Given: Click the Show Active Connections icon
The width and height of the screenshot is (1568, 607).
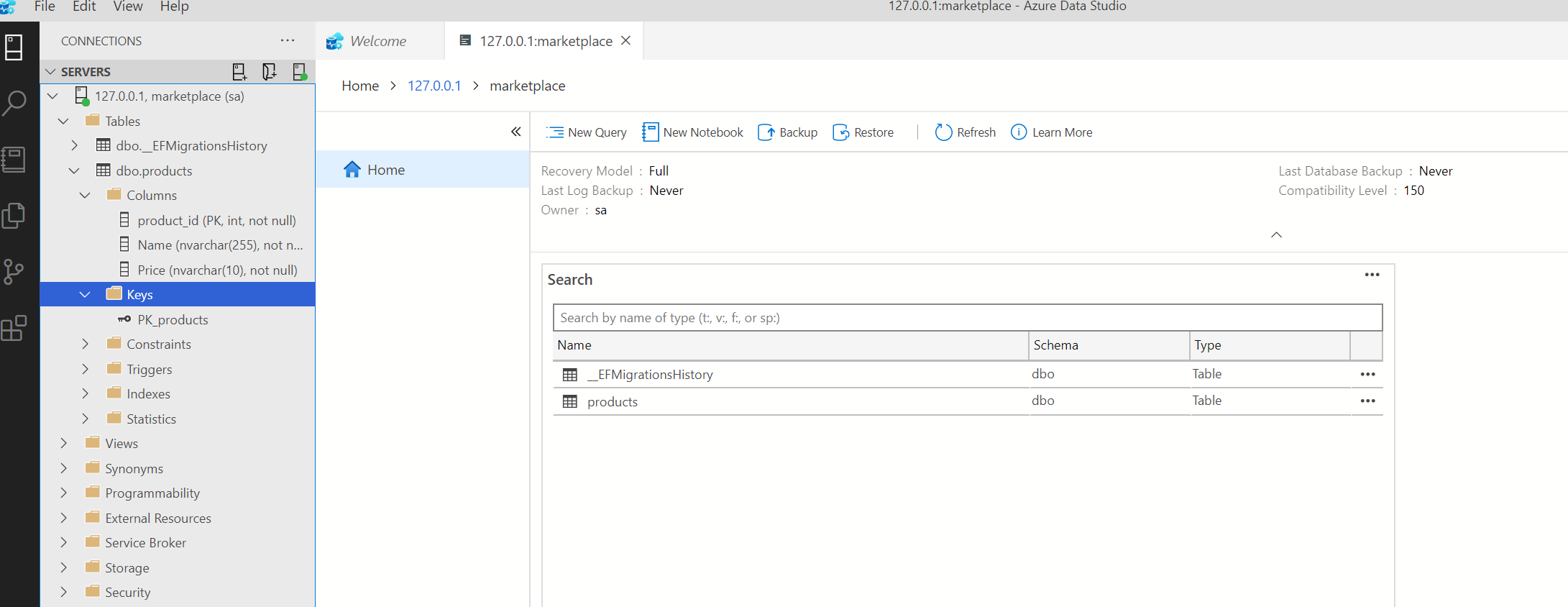Looking at the screenshot, I should (299, 71).
